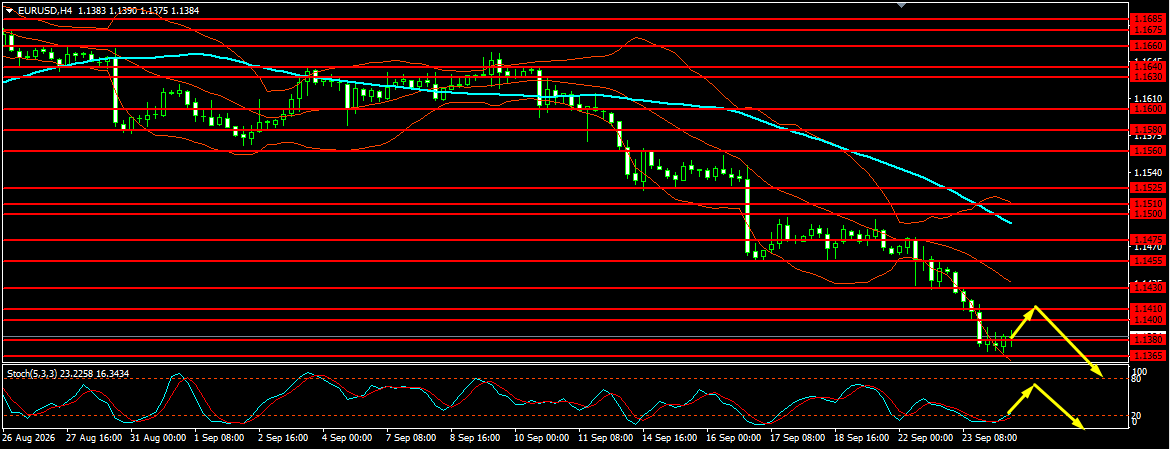Image resolution: width=1170 pixels, height=449 pixels.
Task: Click the 1.1430 price level label
Action: (1147, 288)
